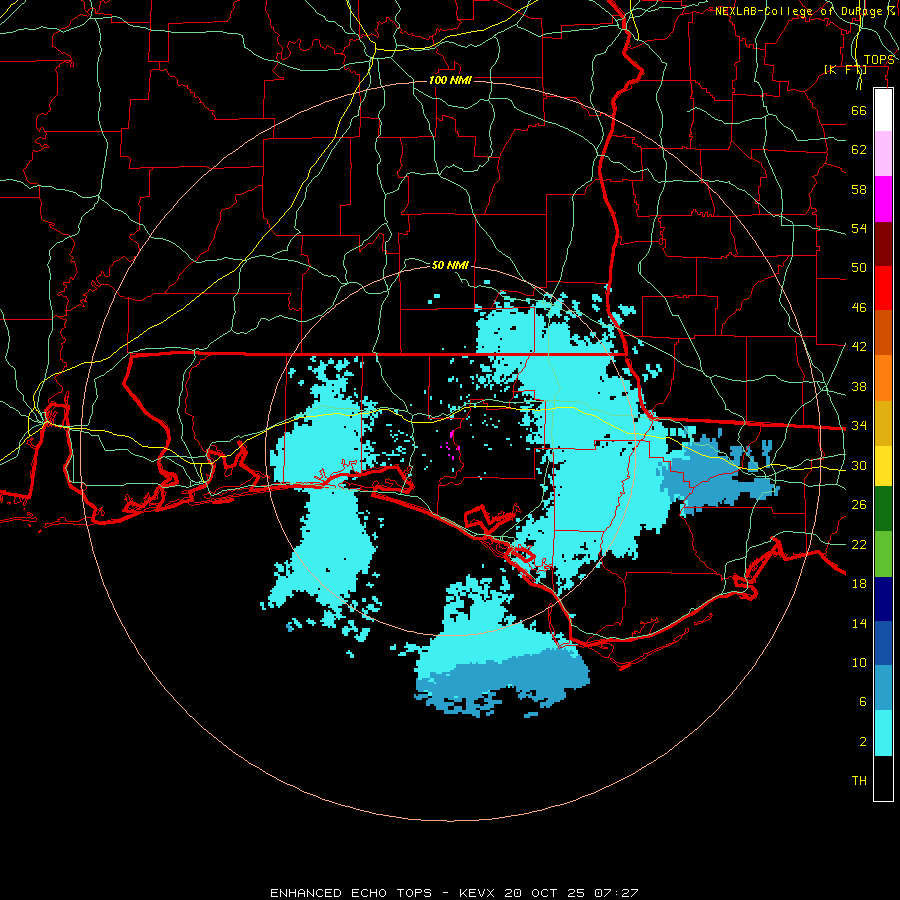Click the 'KEVX' radar site identifier
900x900 pixels.
[x=478, y=893]
